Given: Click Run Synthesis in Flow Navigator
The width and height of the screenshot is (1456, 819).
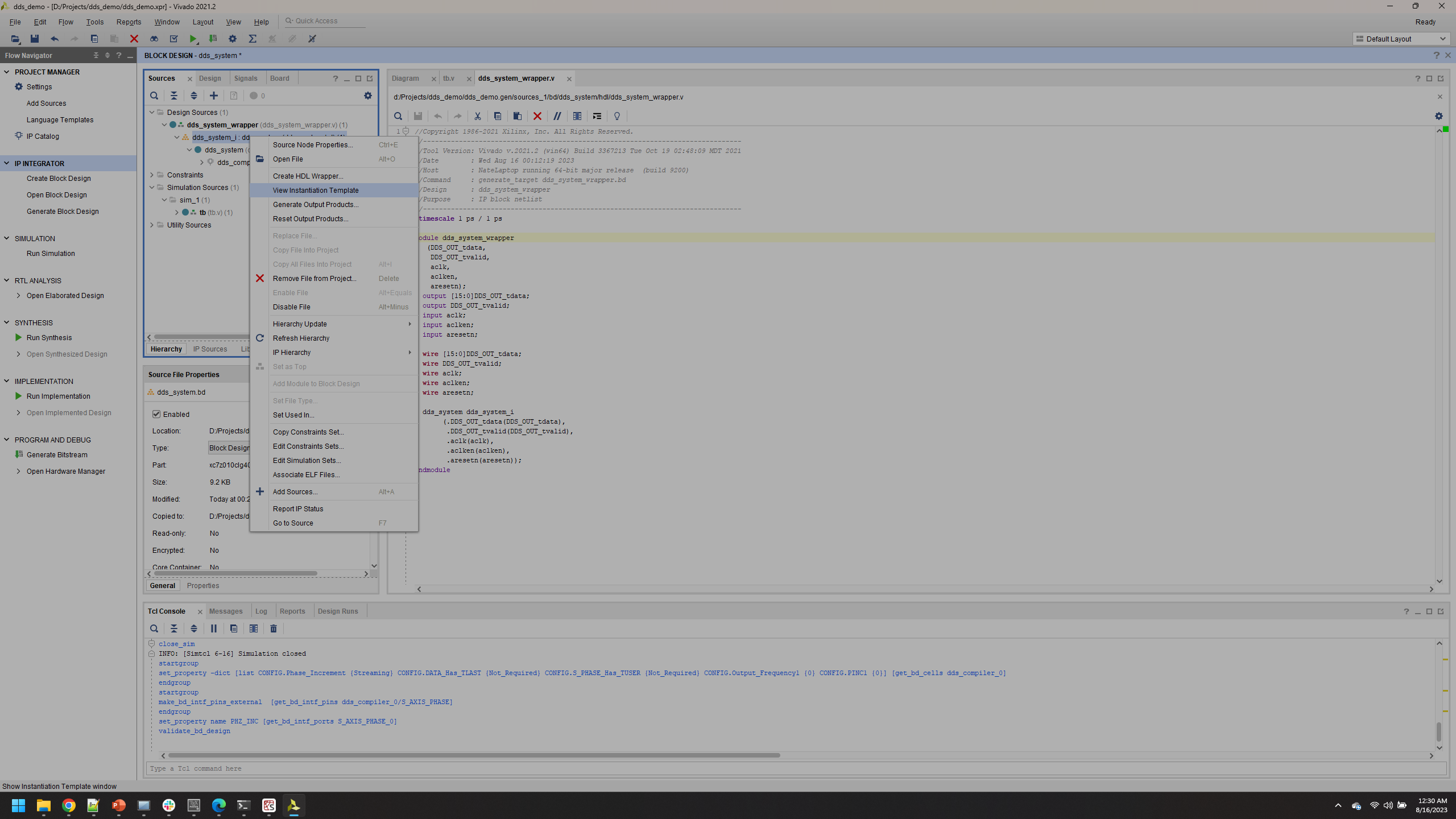Looking at the screenshot, I should point(49,338).
